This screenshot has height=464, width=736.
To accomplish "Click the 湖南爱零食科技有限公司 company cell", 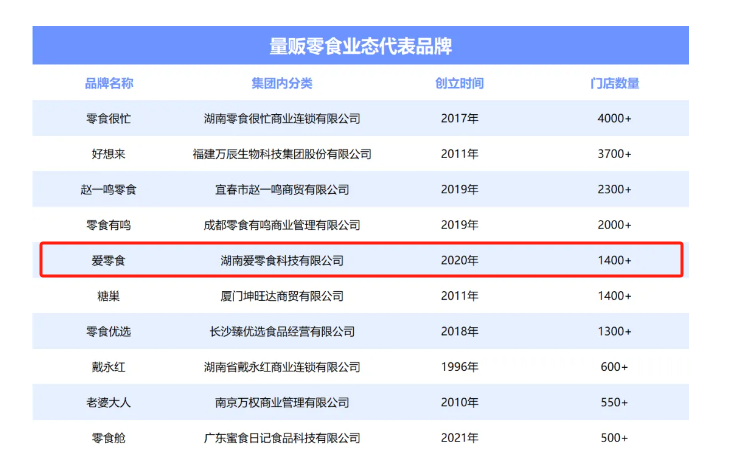I will 281,260.
